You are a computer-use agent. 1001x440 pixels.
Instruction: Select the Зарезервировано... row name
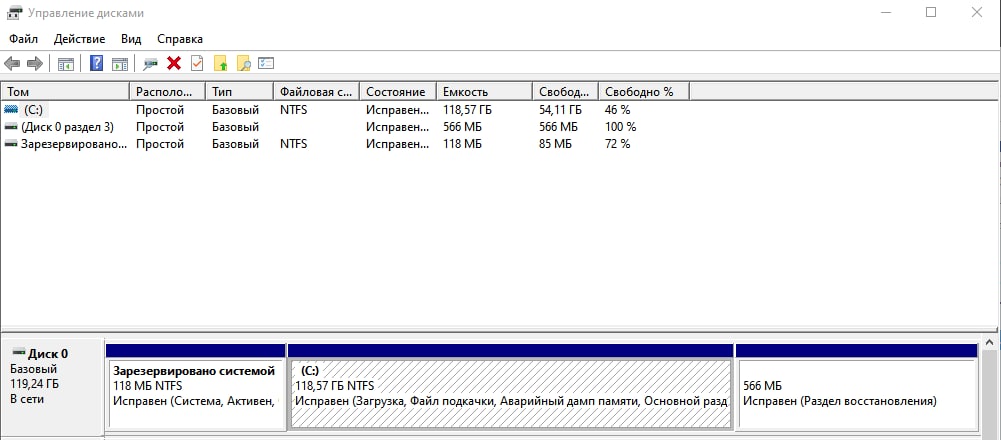[73, 144]
